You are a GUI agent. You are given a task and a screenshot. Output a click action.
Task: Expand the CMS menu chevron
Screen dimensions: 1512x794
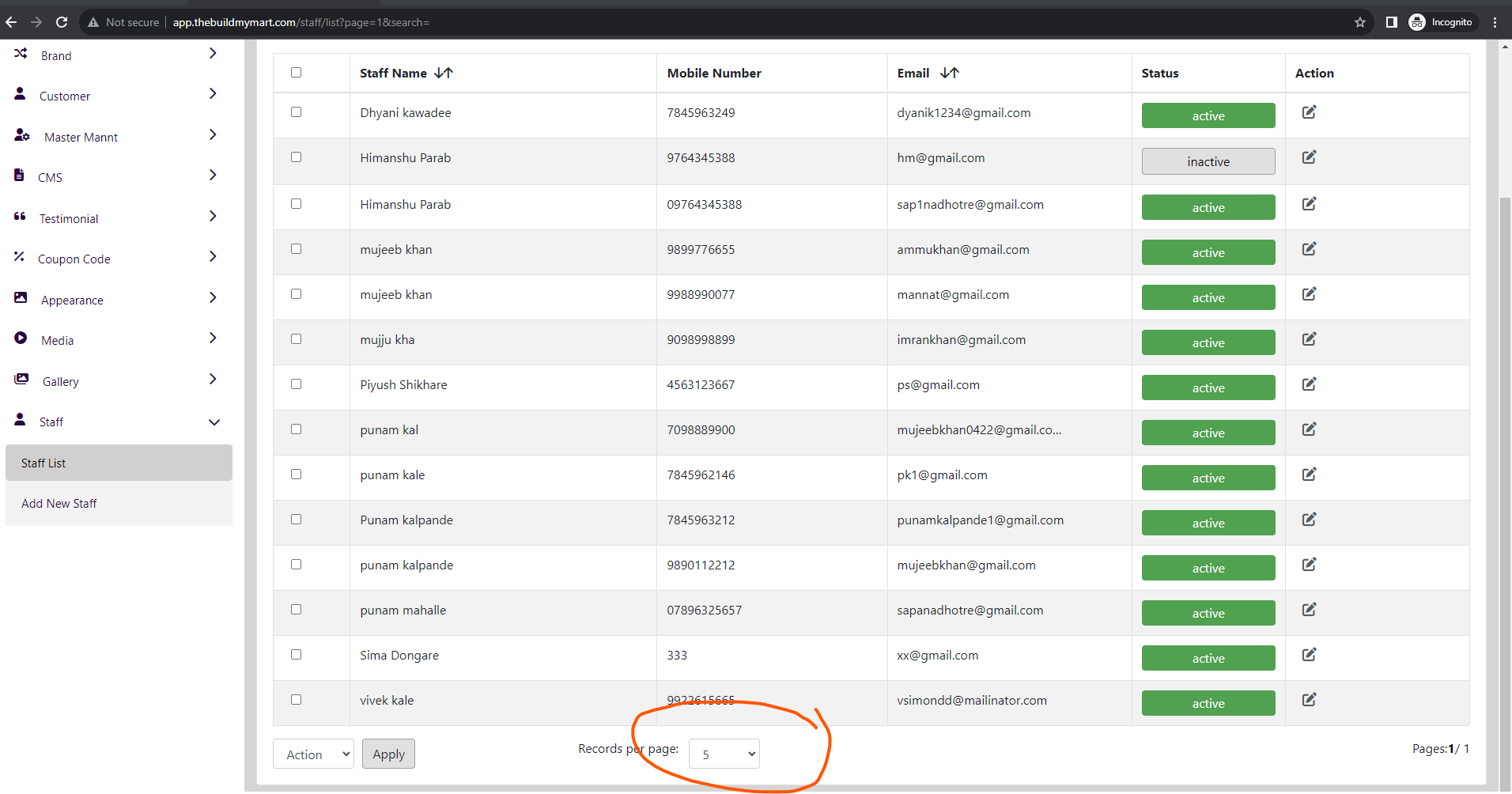[213, 175]
